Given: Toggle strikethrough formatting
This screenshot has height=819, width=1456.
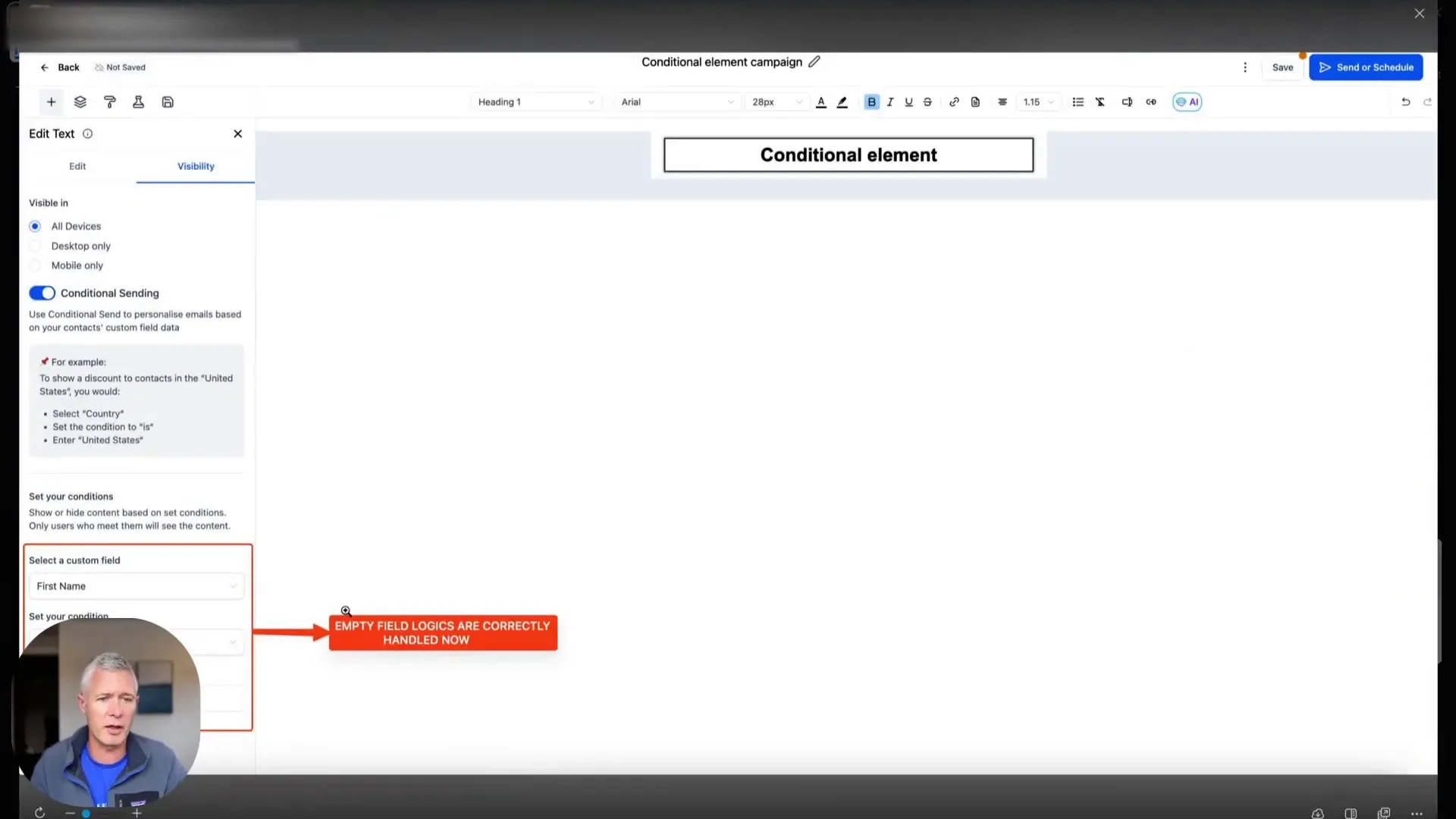Looking at the screenshot, I should click(927, 102).
